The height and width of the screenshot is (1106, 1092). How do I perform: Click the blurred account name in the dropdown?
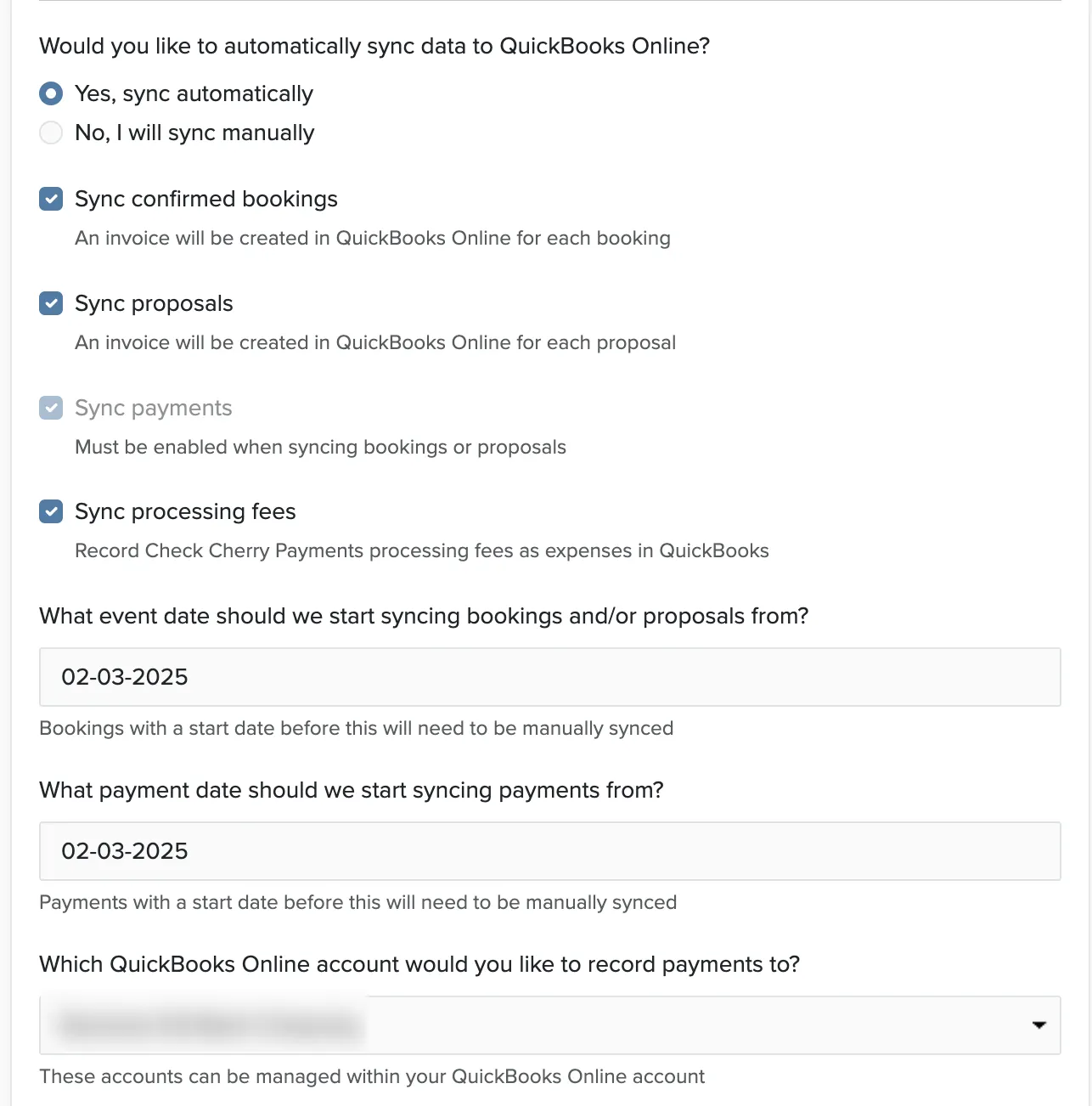point(209,1025)
